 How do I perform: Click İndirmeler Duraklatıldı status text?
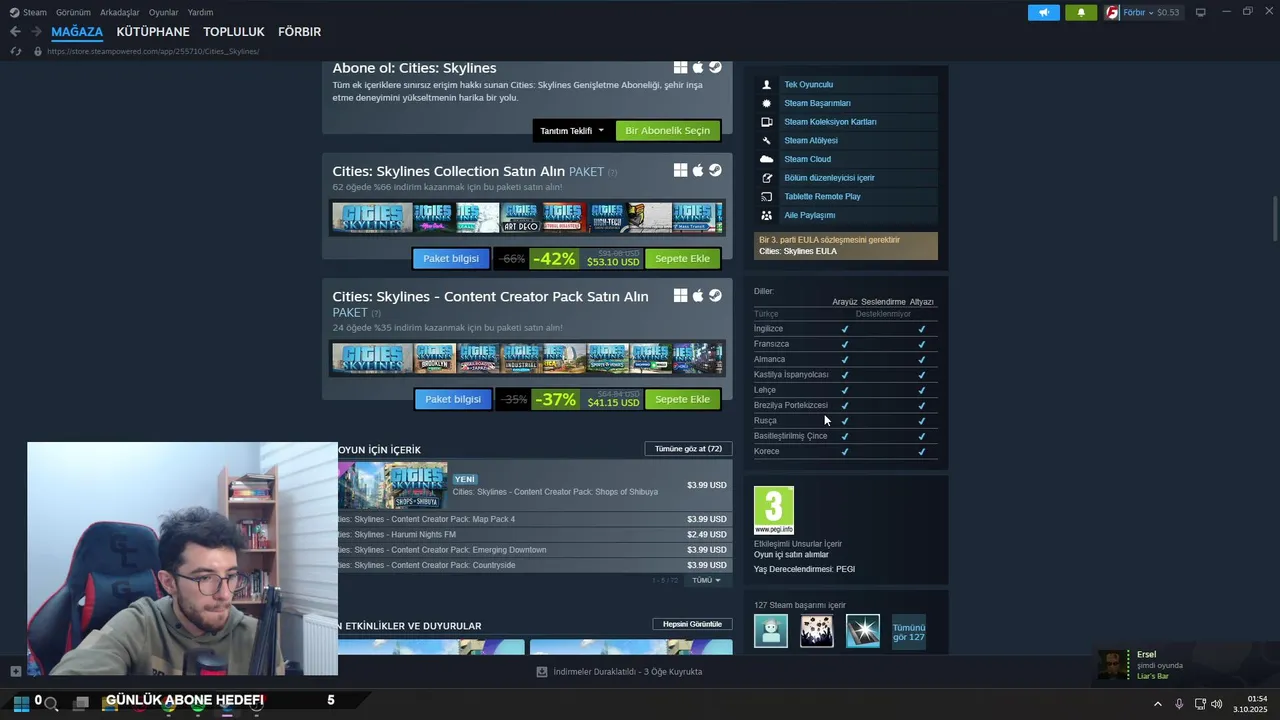click(x=627, y=672)
